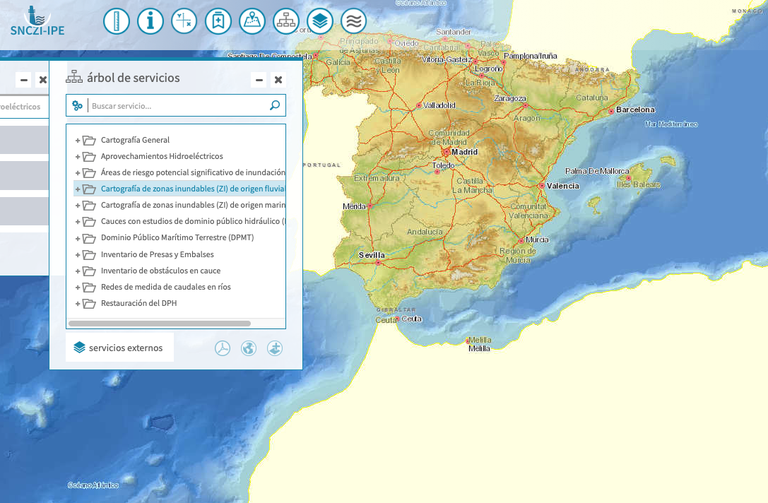This screenshot has width=768, height=503.
Task: Open the stacked layers toolbar icon
Action: [x=319, y=20]
